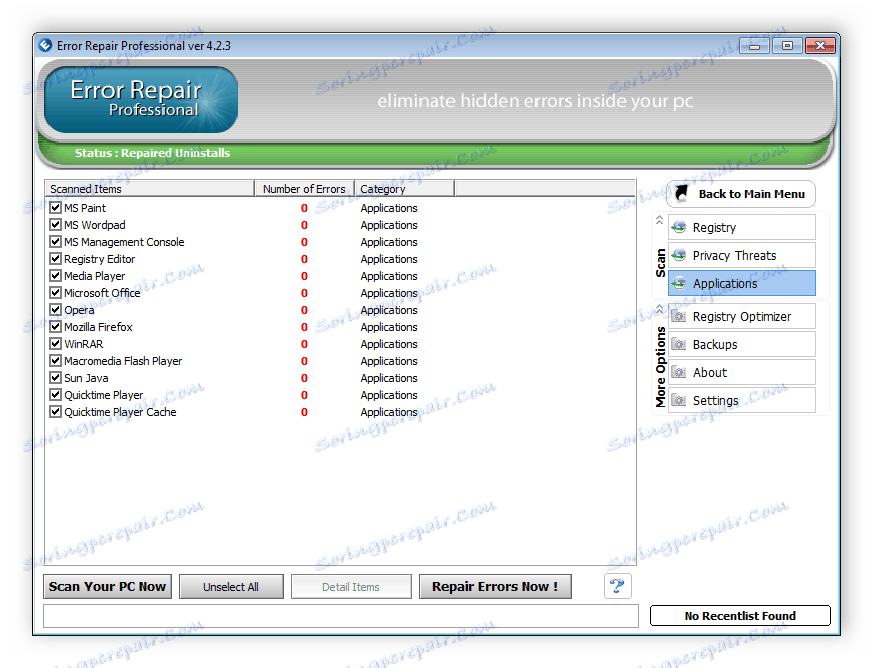Image resolution: width=873 pixels, height=668 pixels.
Task: Uncheck the MS Paint checkbox
Action: [55, 208]
